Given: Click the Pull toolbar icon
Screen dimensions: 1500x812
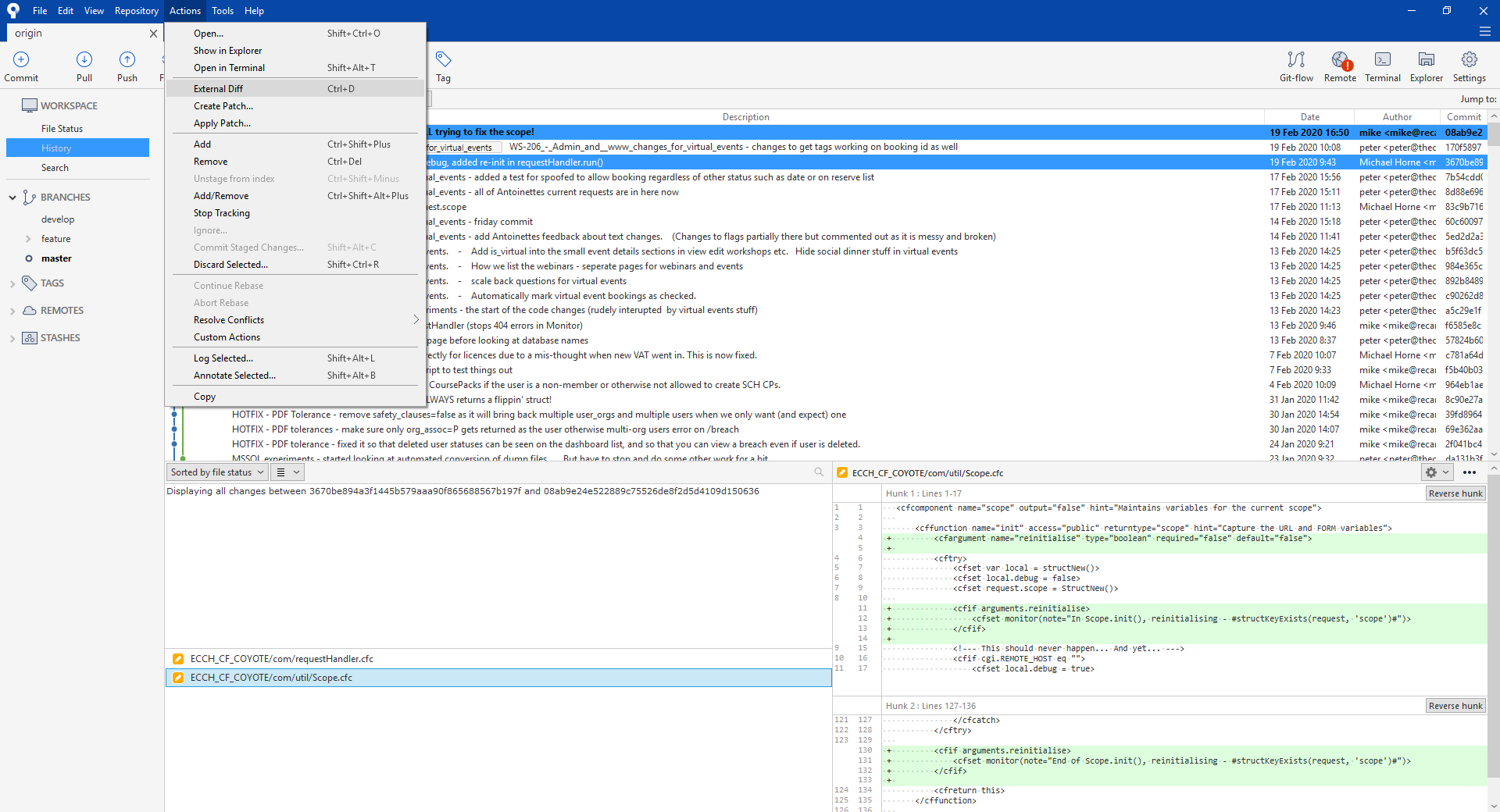Looking at the screenshot, I should [84, 66].
